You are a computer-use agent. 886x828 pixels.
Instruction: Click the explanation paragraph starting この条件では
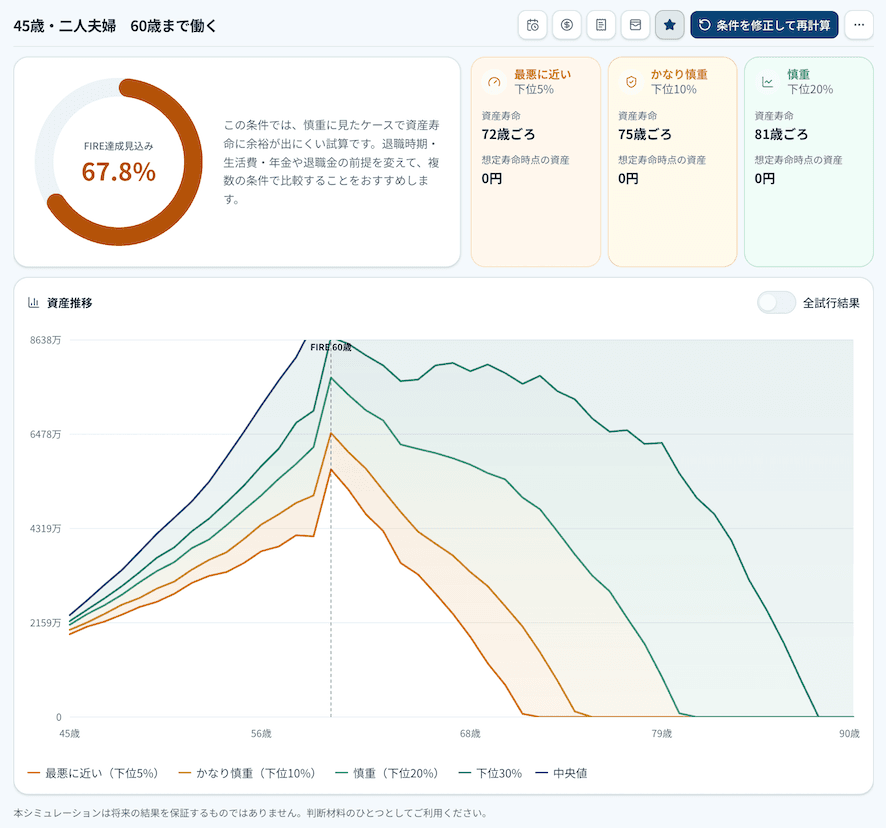(x=331, y=162)
